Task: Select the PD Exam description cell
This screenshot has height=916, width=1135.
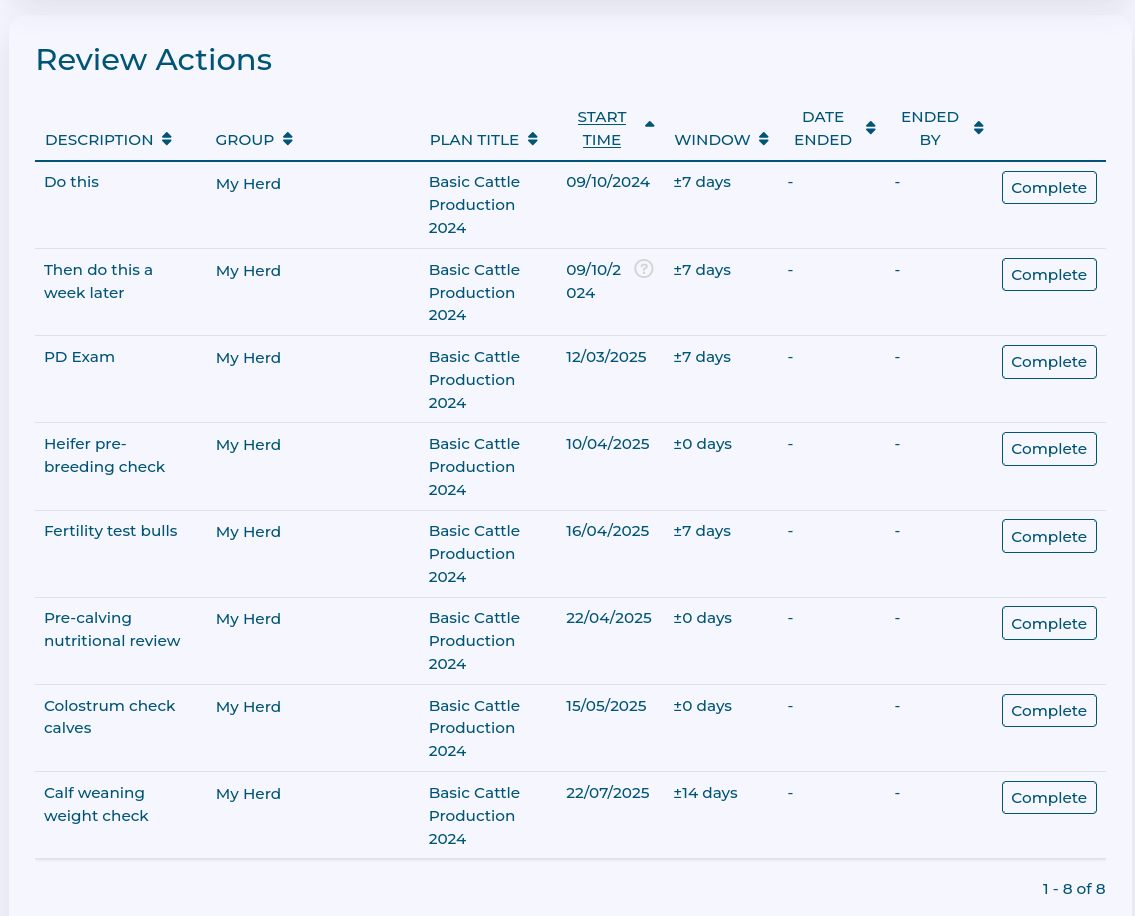Action: click(x=79, y=357)
